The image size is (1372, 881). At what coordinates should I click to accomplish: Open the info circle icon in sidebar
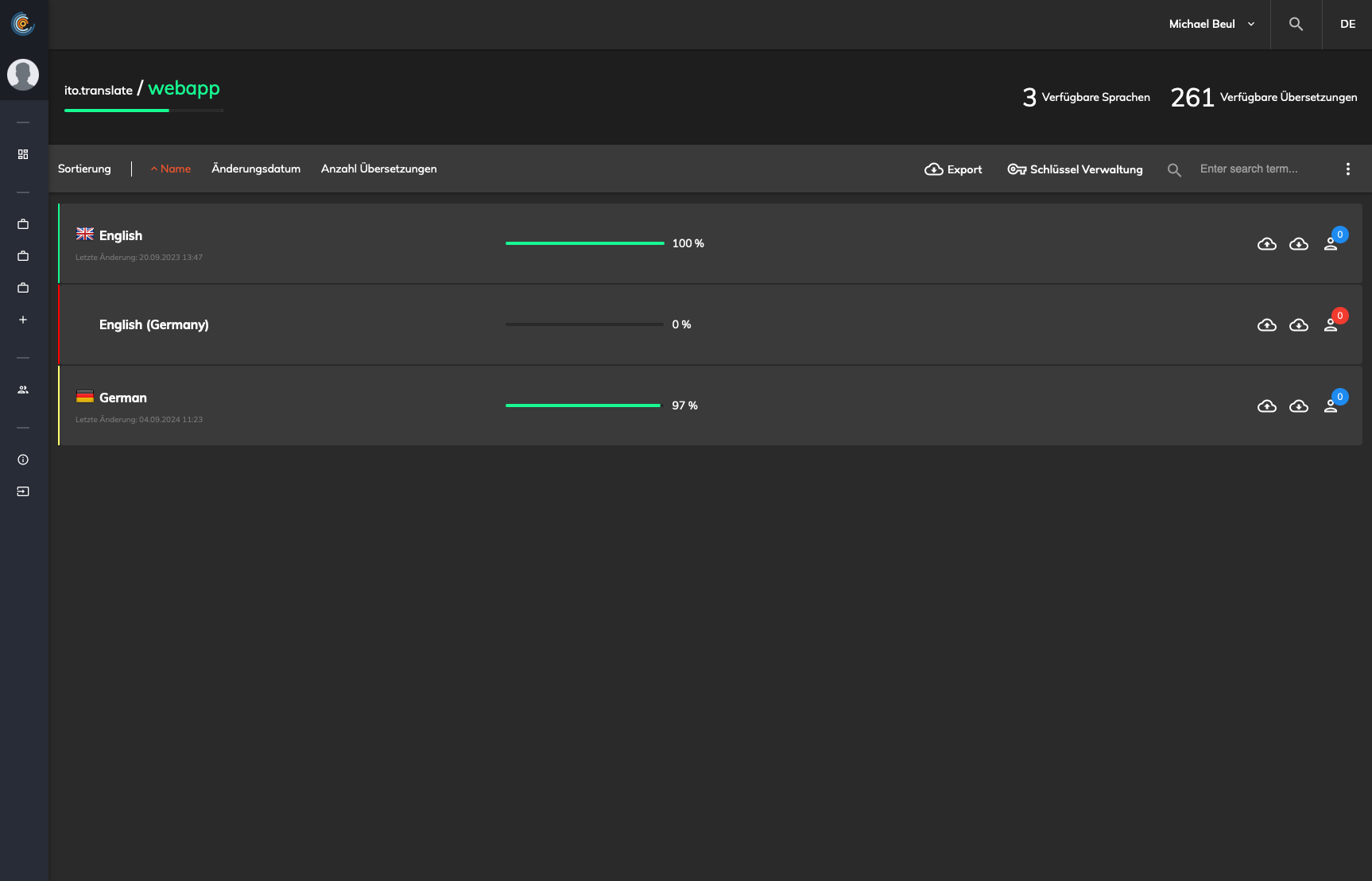(23, 460)
